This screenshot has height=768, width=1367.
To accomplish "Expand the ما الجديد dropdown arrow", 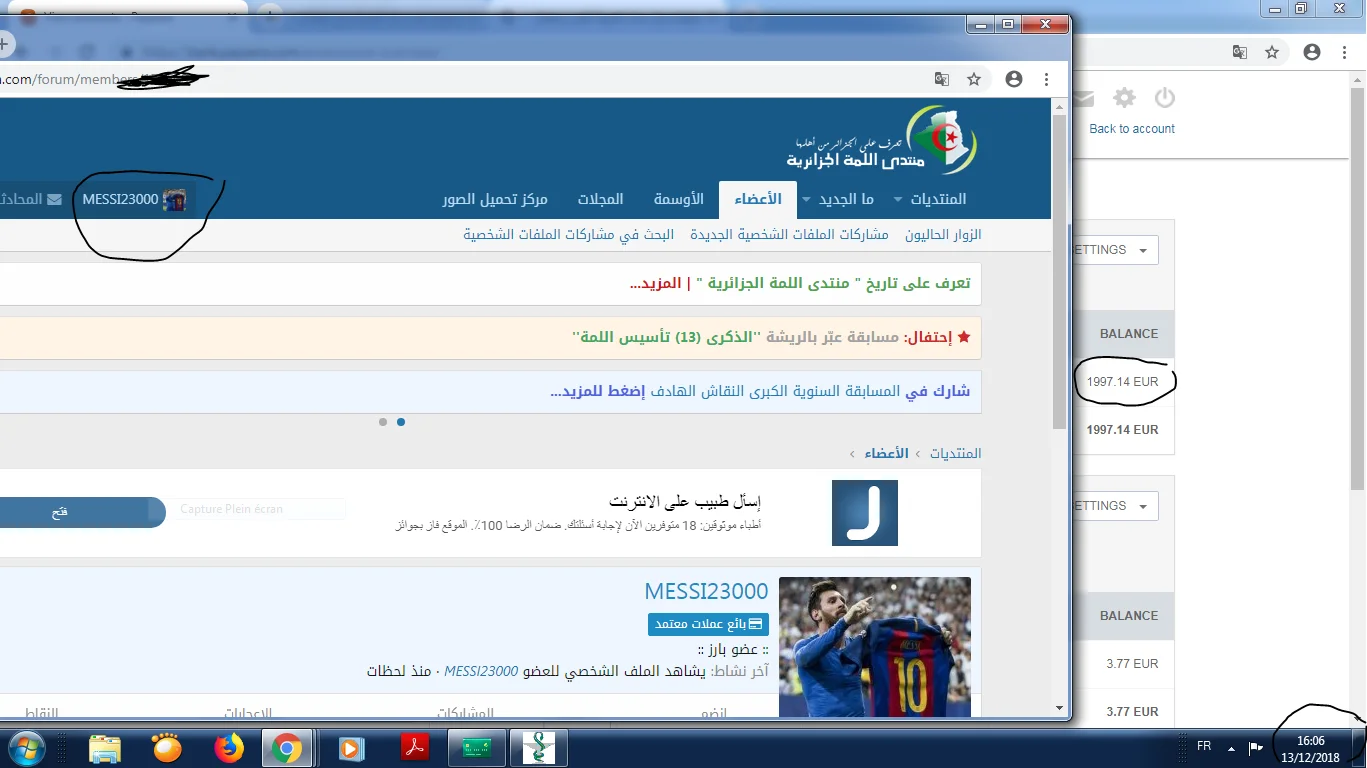I will 806,200.
